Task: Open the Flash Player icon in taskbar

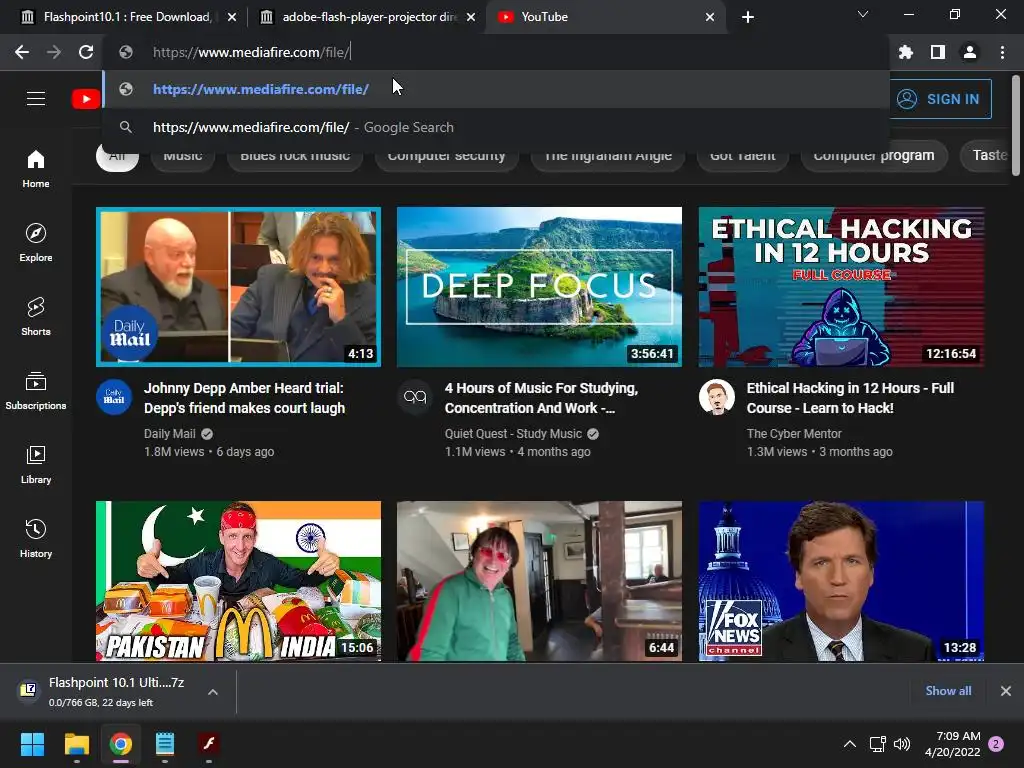Action: [208, 744]
